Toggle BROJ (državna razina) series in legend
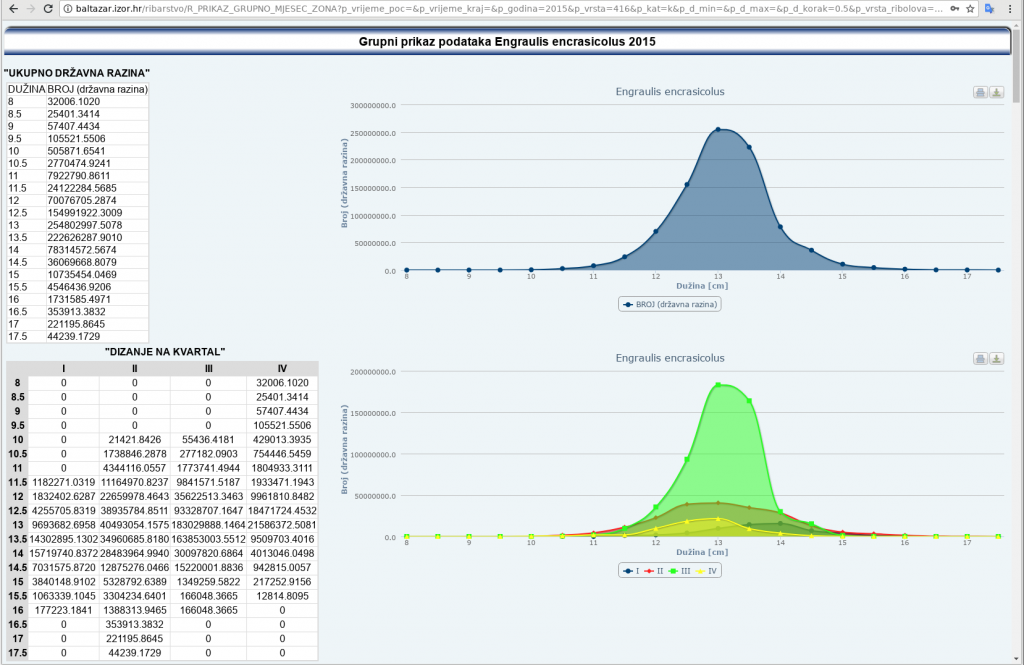 [670, 304]
